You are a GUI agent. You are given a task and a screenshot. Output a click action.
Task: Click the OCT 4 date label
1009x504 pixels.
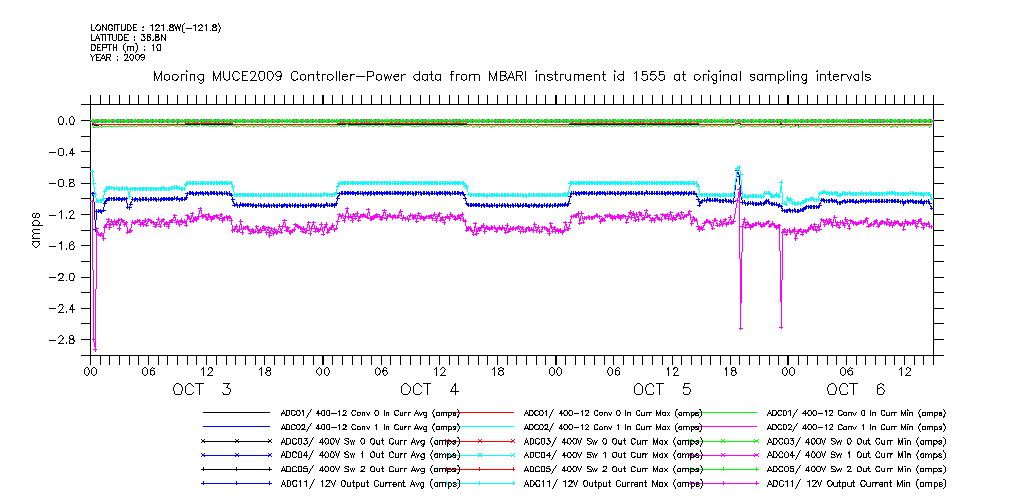tap(429, 389)
